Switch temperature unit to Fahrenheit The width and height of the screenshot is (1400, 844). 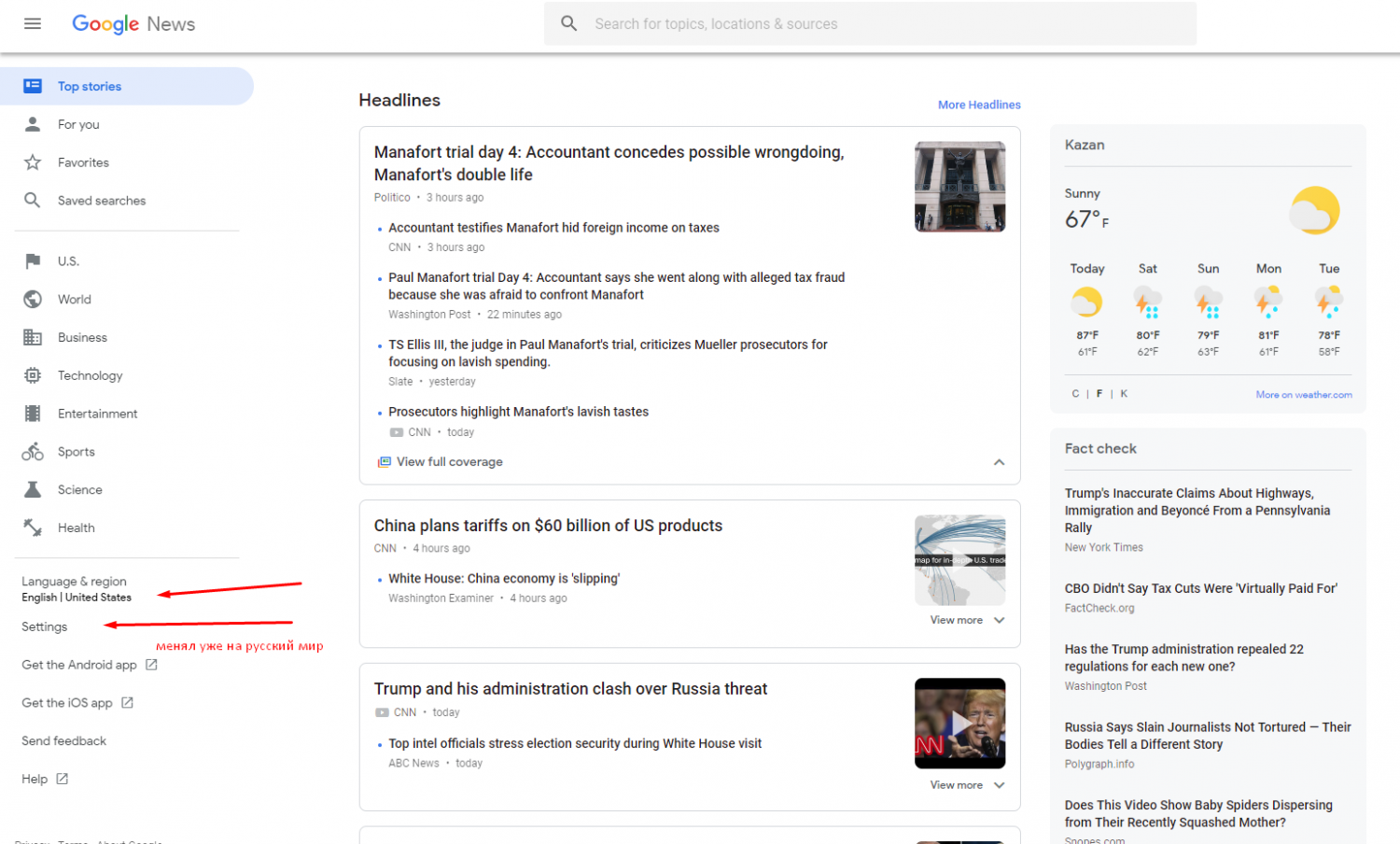click(x=1099, y=394)
